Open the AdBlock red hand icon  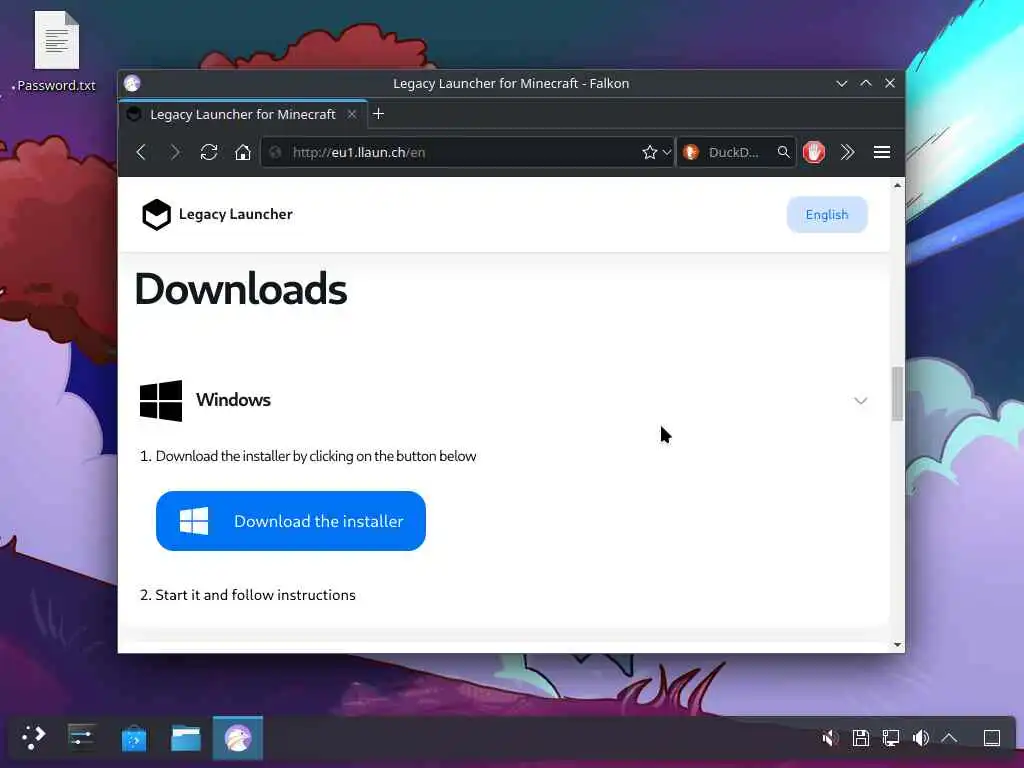814,152
